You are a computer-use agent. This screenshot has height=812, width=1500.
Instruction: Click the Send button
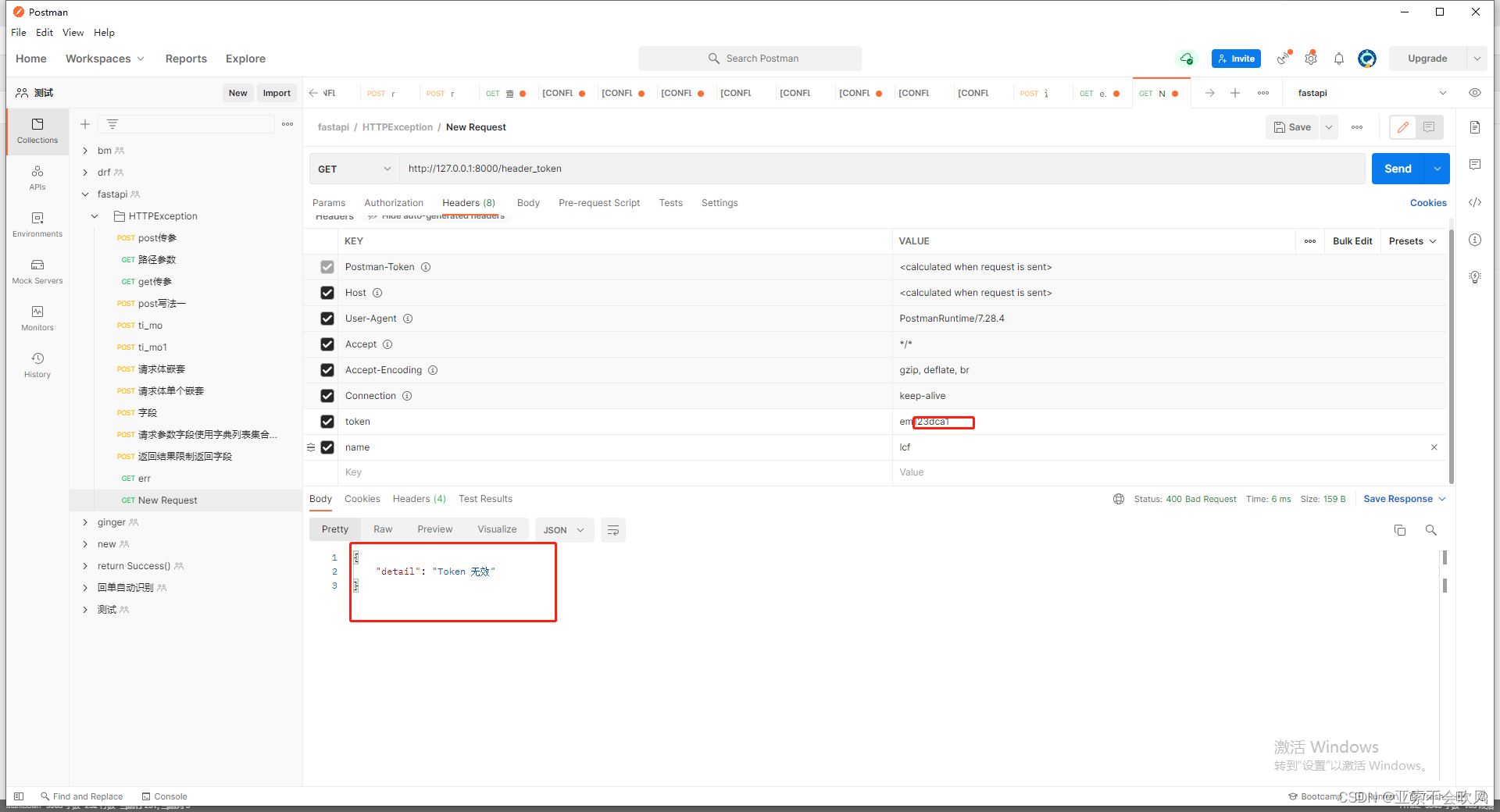(x=1398, y=169)
